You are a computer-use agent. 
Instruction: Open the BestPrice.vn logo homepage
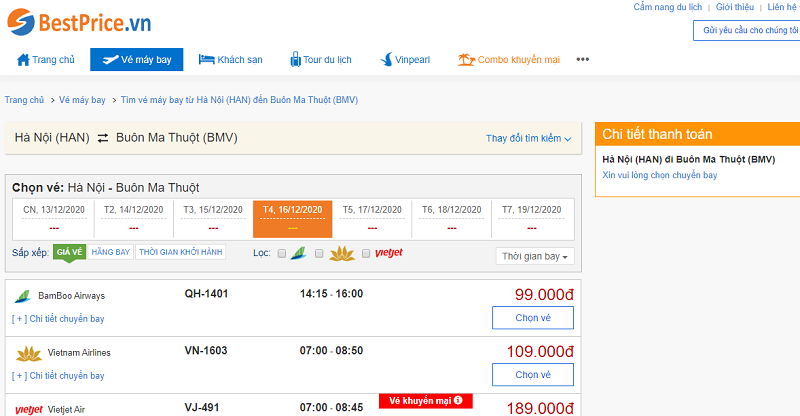coord(79,22)
